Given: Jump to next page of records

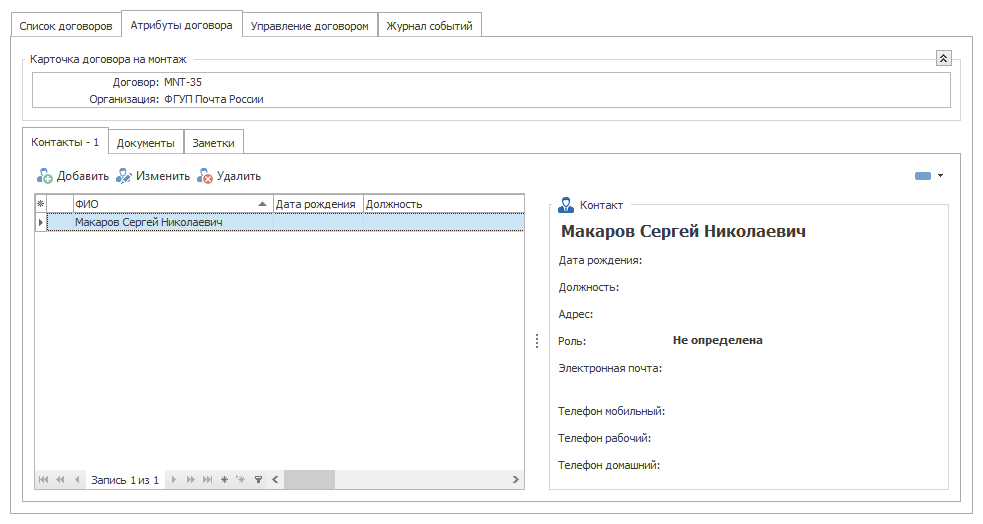Looking at the screenshot, I should click(x=191, y=479).
